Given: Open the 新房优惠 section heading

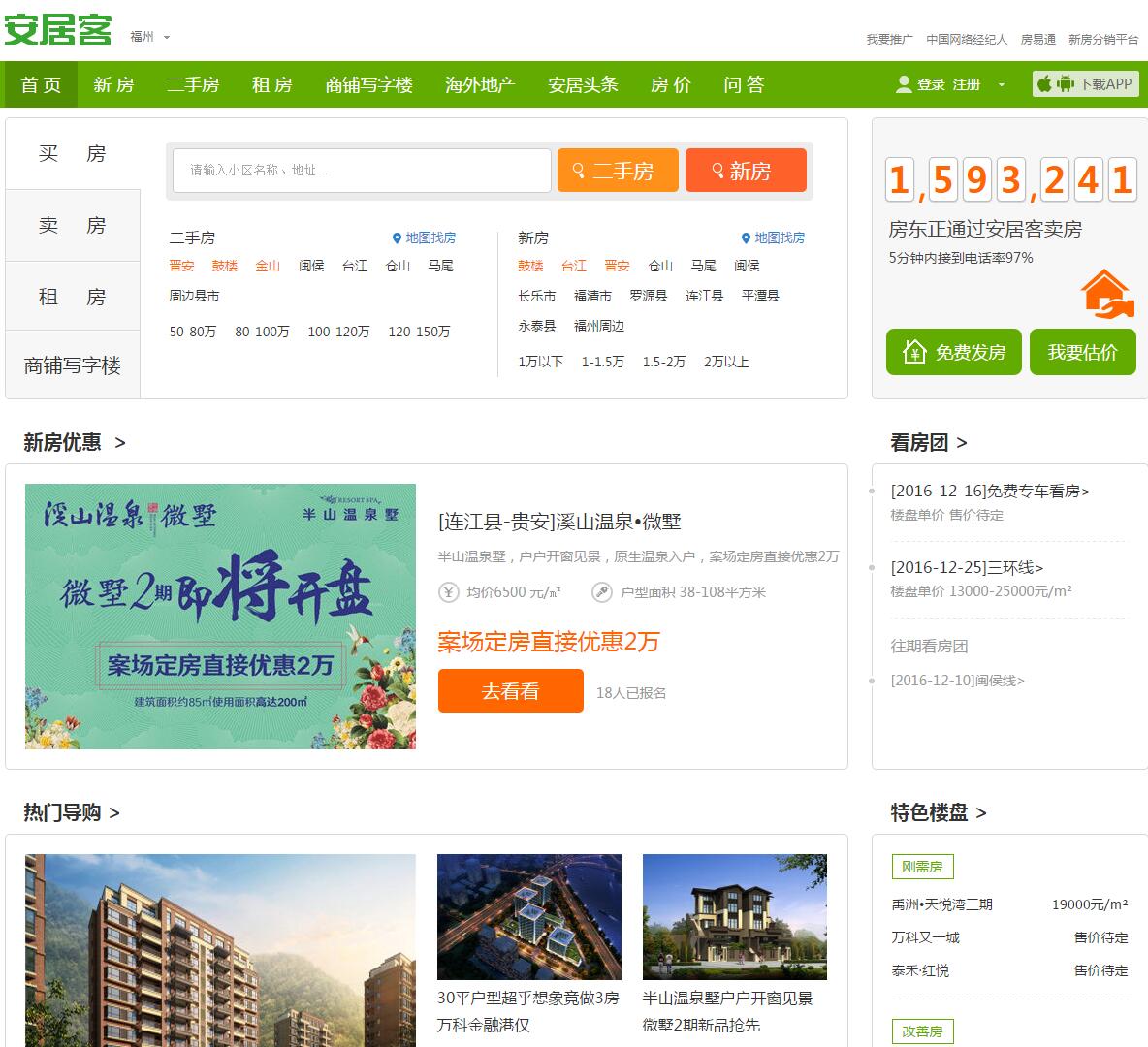Looking at the screenshot, I should click(74, 442).
